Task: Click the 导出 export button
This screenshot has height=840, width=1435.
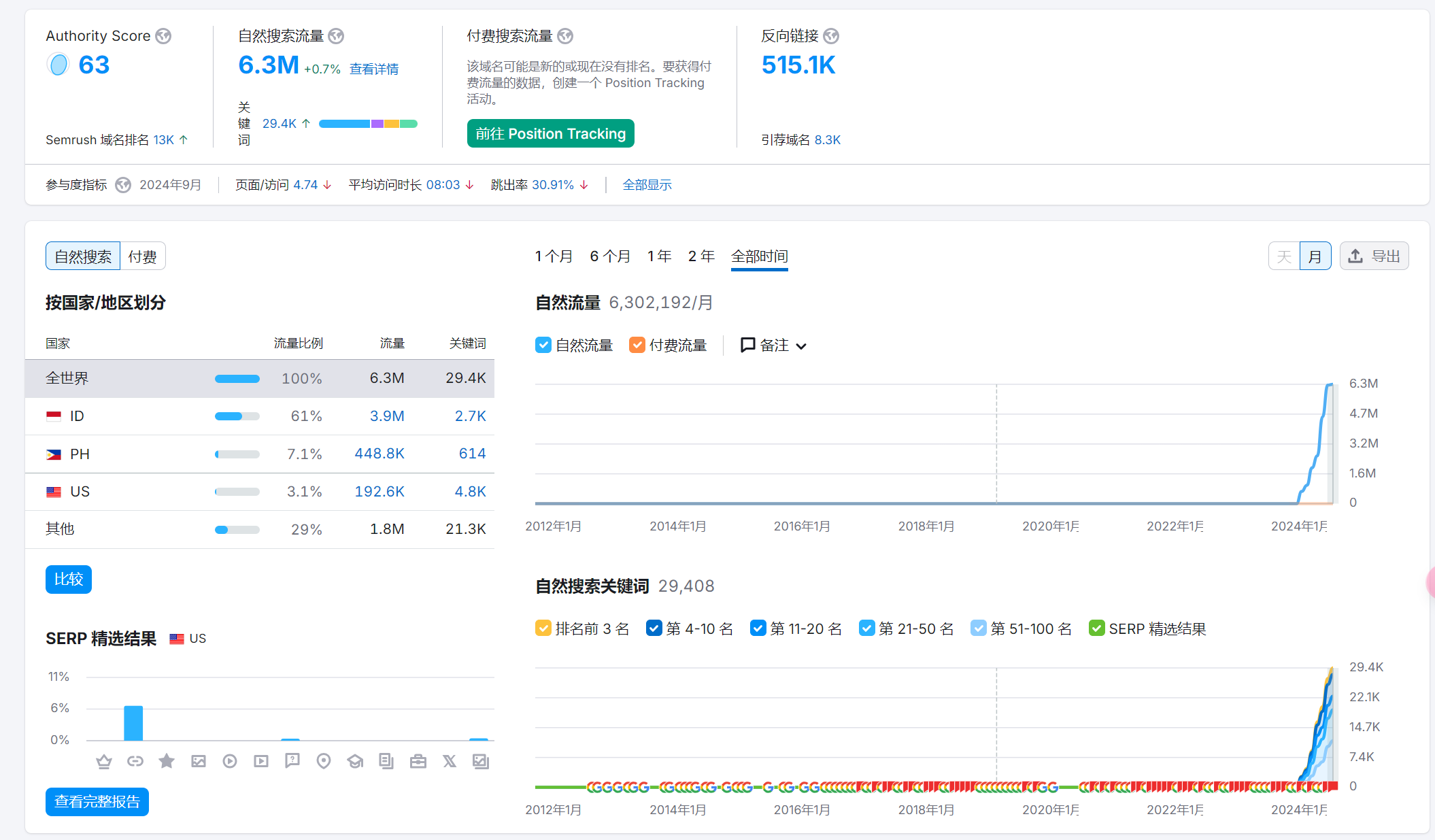Action: pyautogui.click(x=1374, y=256)
